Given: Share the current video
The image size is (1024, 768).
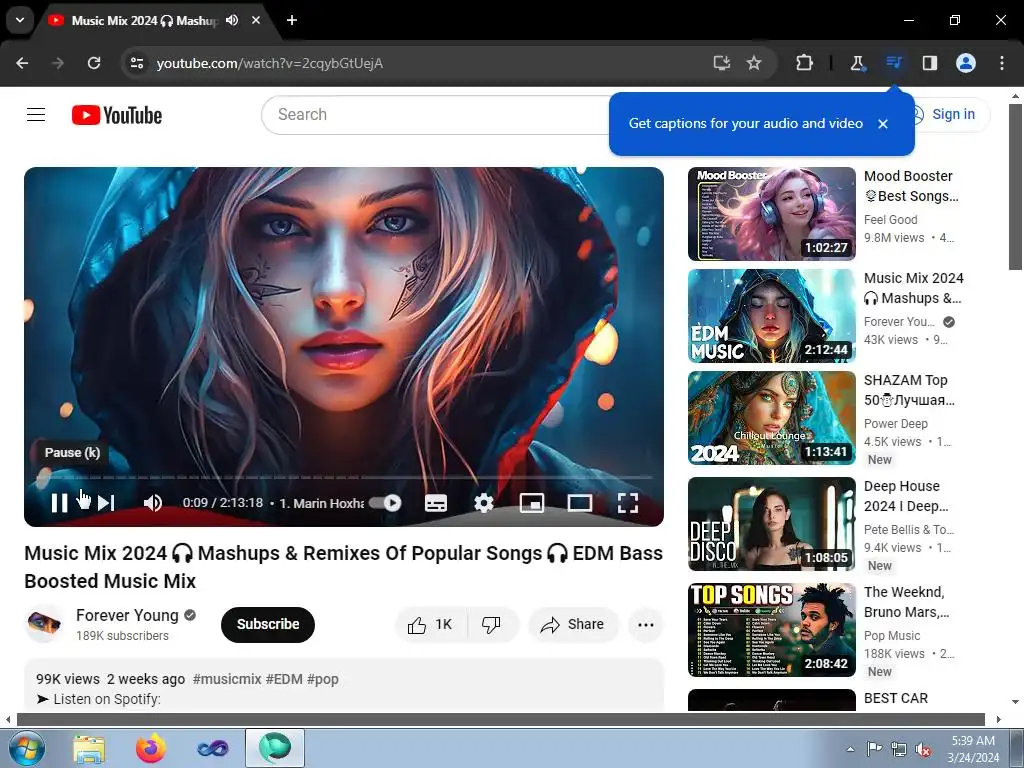Looking at the screenshot, I should pos(573,624).
